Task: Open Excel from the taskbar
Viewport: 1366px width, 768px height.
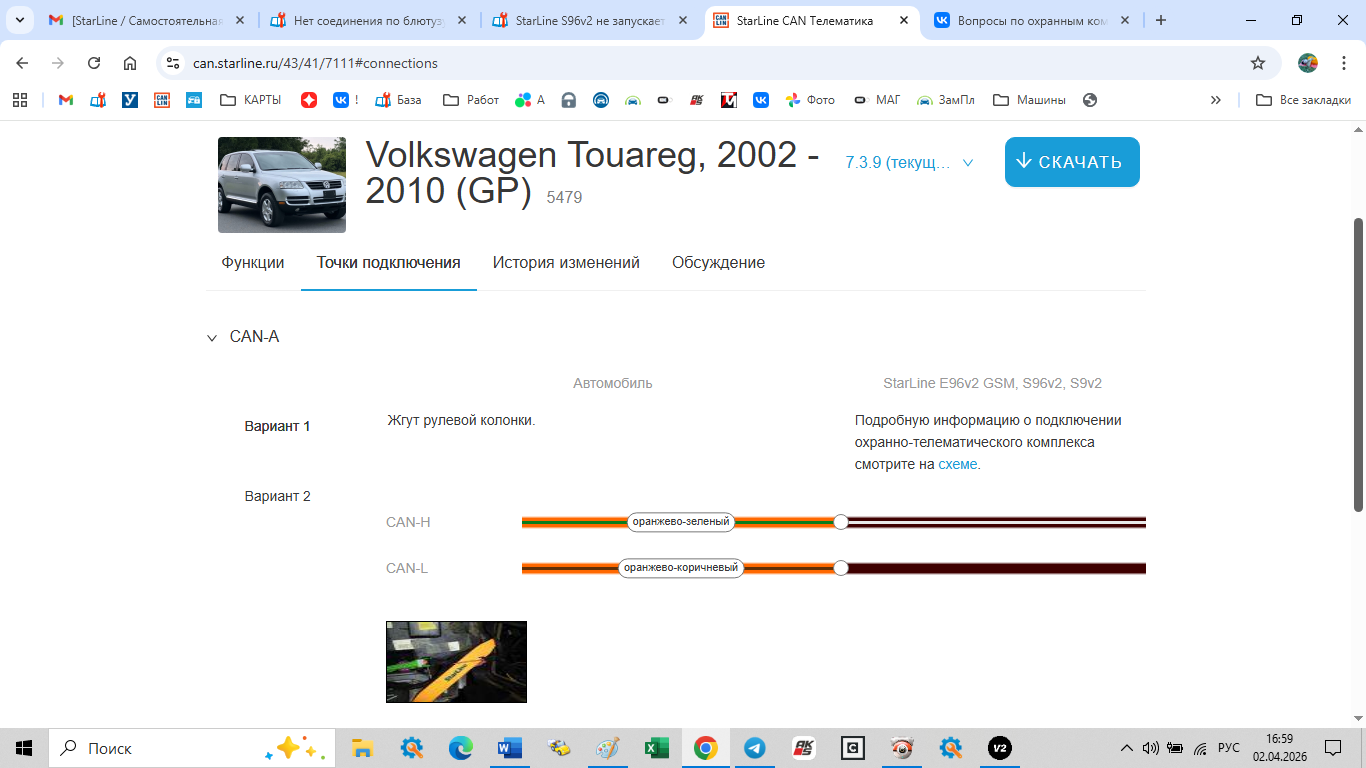Action: click(x=656, y=747)
